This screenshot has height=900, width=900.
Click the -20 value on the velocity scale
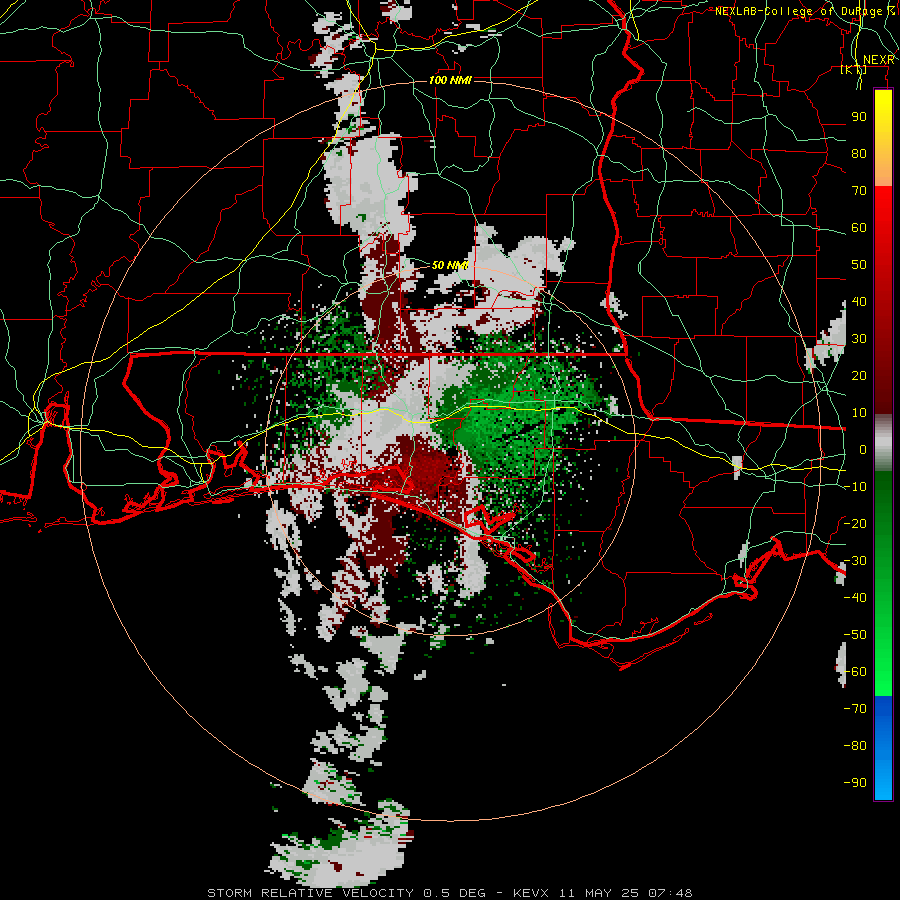point(855,524)
